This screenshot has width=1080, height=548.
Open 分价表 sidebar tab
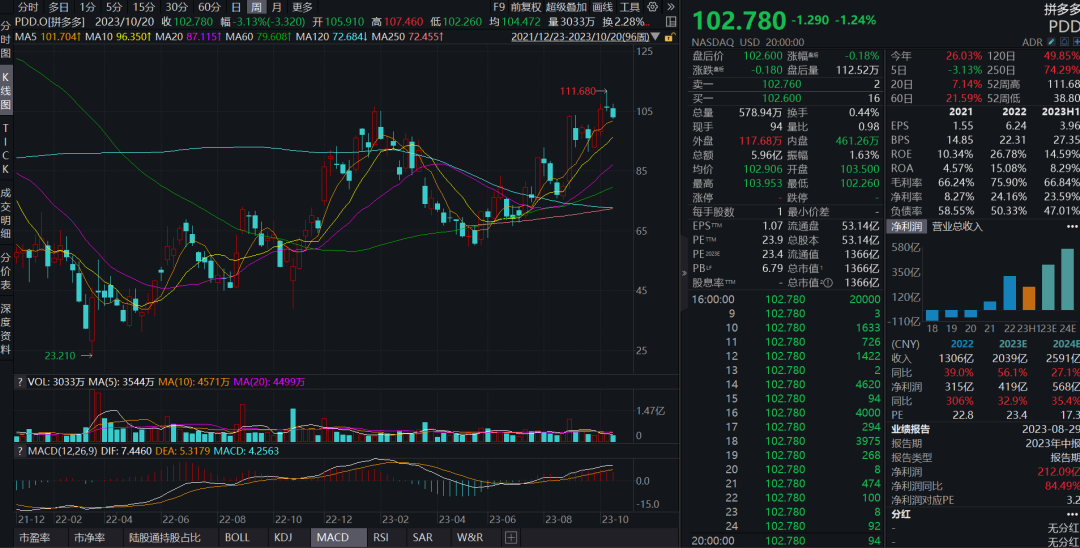[6, 272]
